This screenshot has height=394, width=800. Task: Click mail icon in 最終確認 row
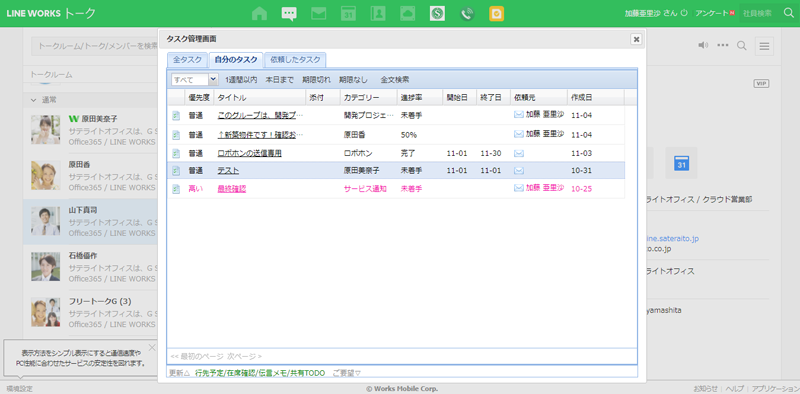[519, 188]
